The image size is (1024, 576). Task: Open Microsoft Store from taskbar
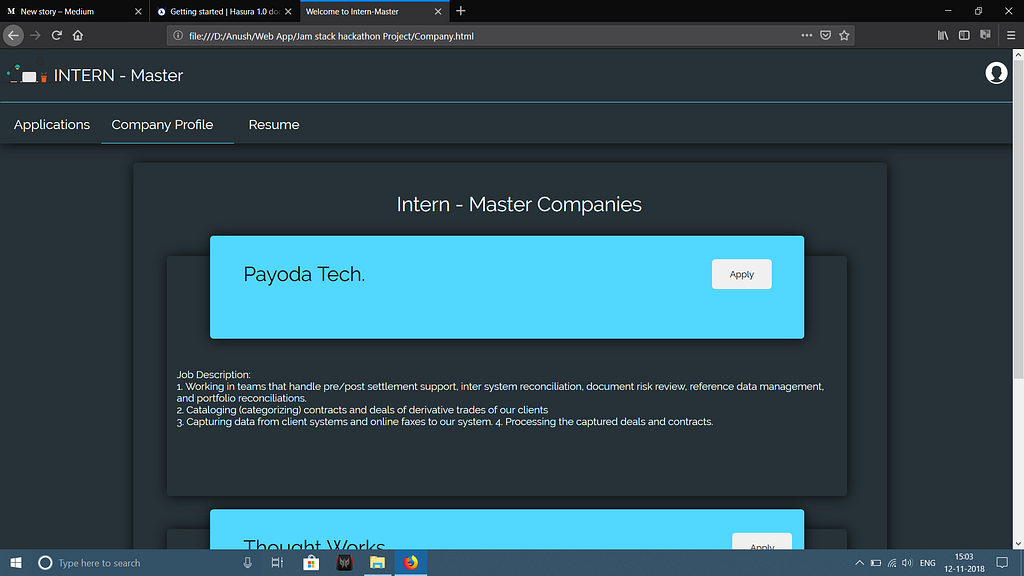click(x=311, y=562)
